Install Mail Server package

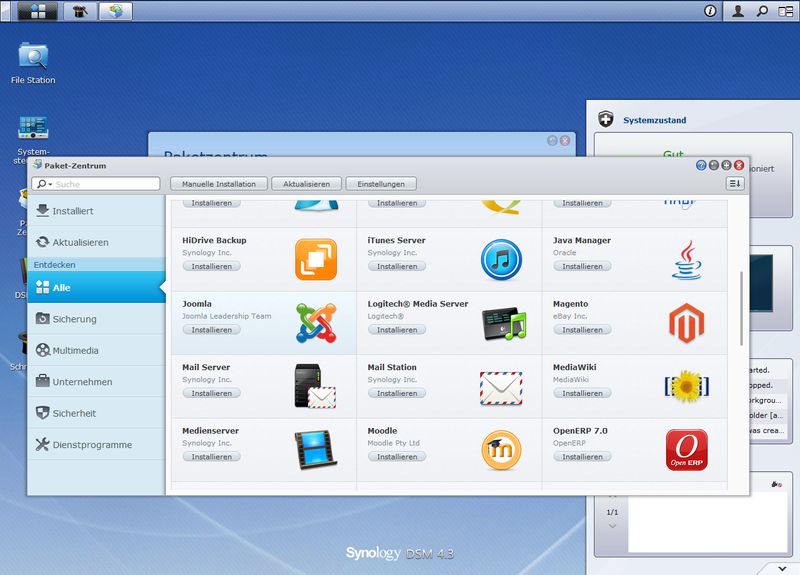click(212, 393)
